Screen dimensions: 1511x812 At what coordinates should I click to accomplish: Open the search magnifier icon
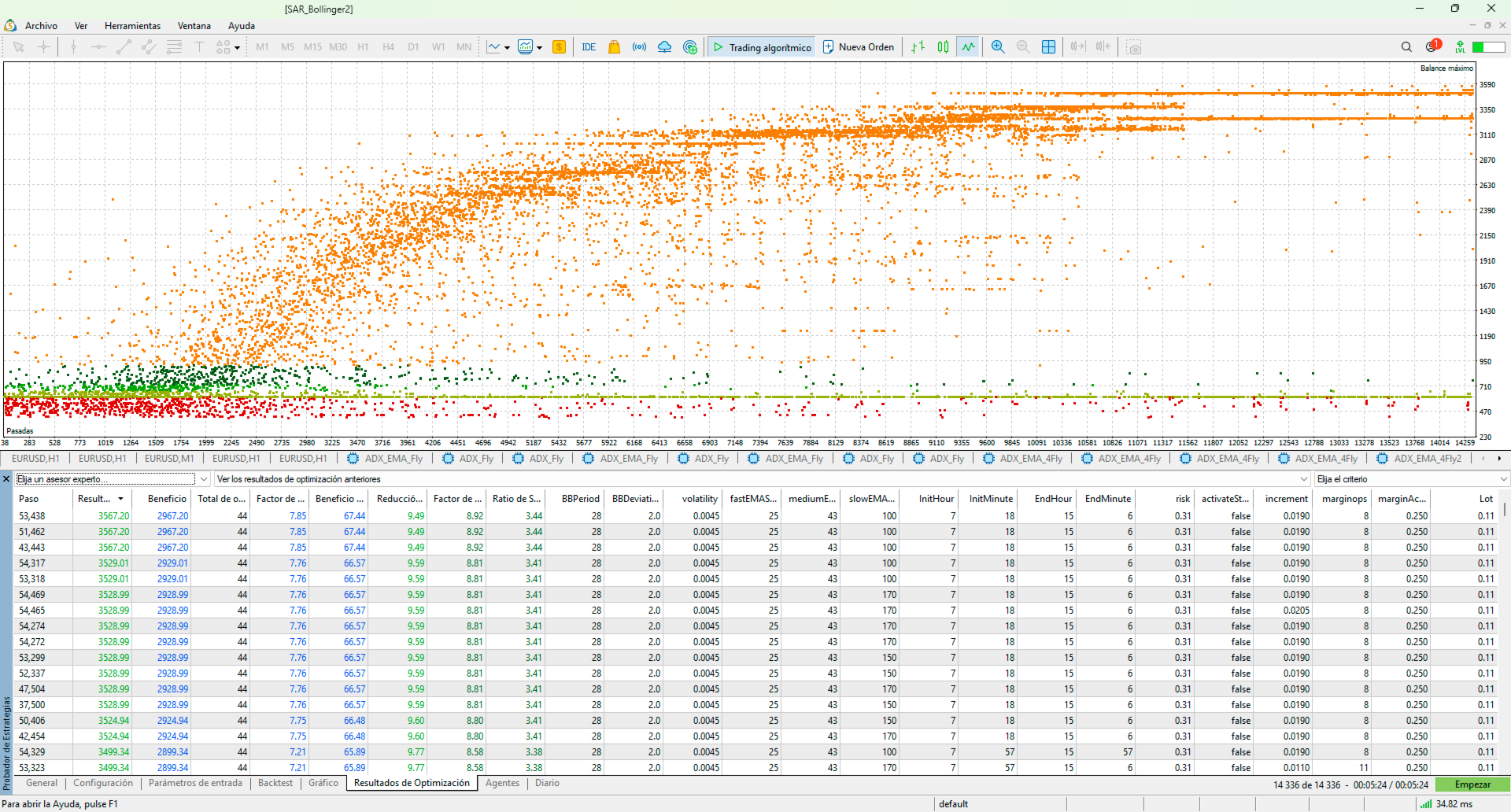[x=1406, y=47]
